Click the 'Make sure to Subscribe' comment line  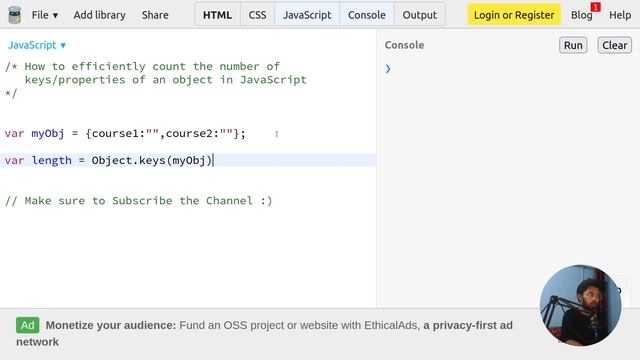click(x=138, y=200)
